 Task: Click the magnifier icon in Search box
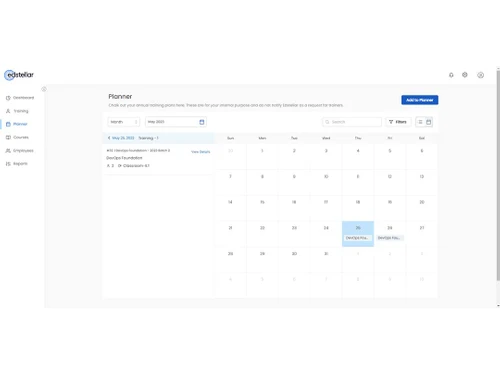pos(327,122)
